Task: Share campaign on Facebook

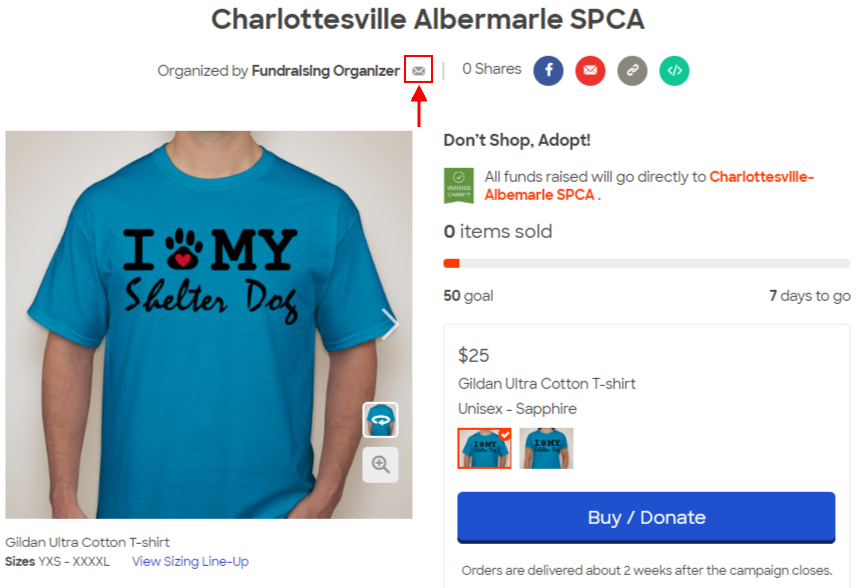Action: pos(548,70)
